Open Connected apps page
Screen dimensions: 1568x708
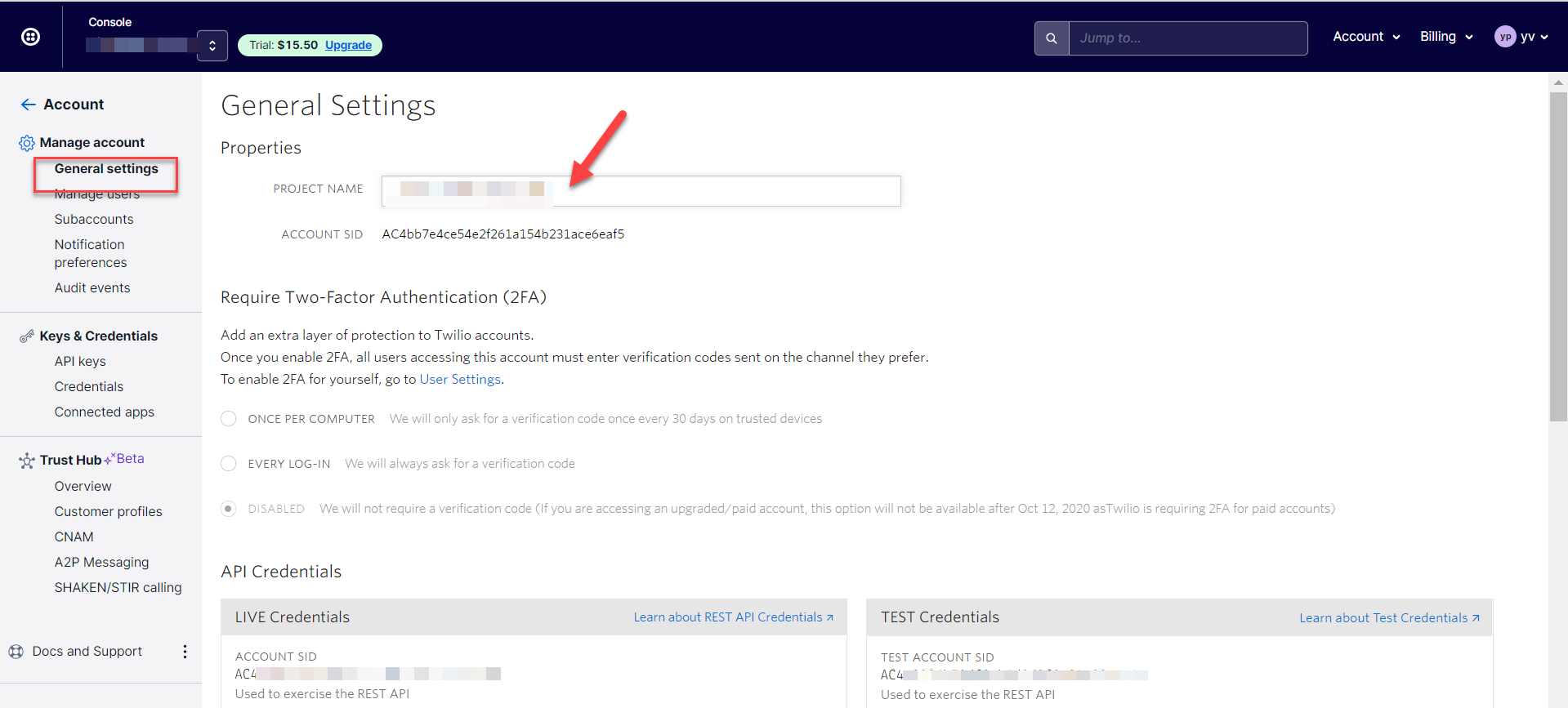[x=105, y=412]
